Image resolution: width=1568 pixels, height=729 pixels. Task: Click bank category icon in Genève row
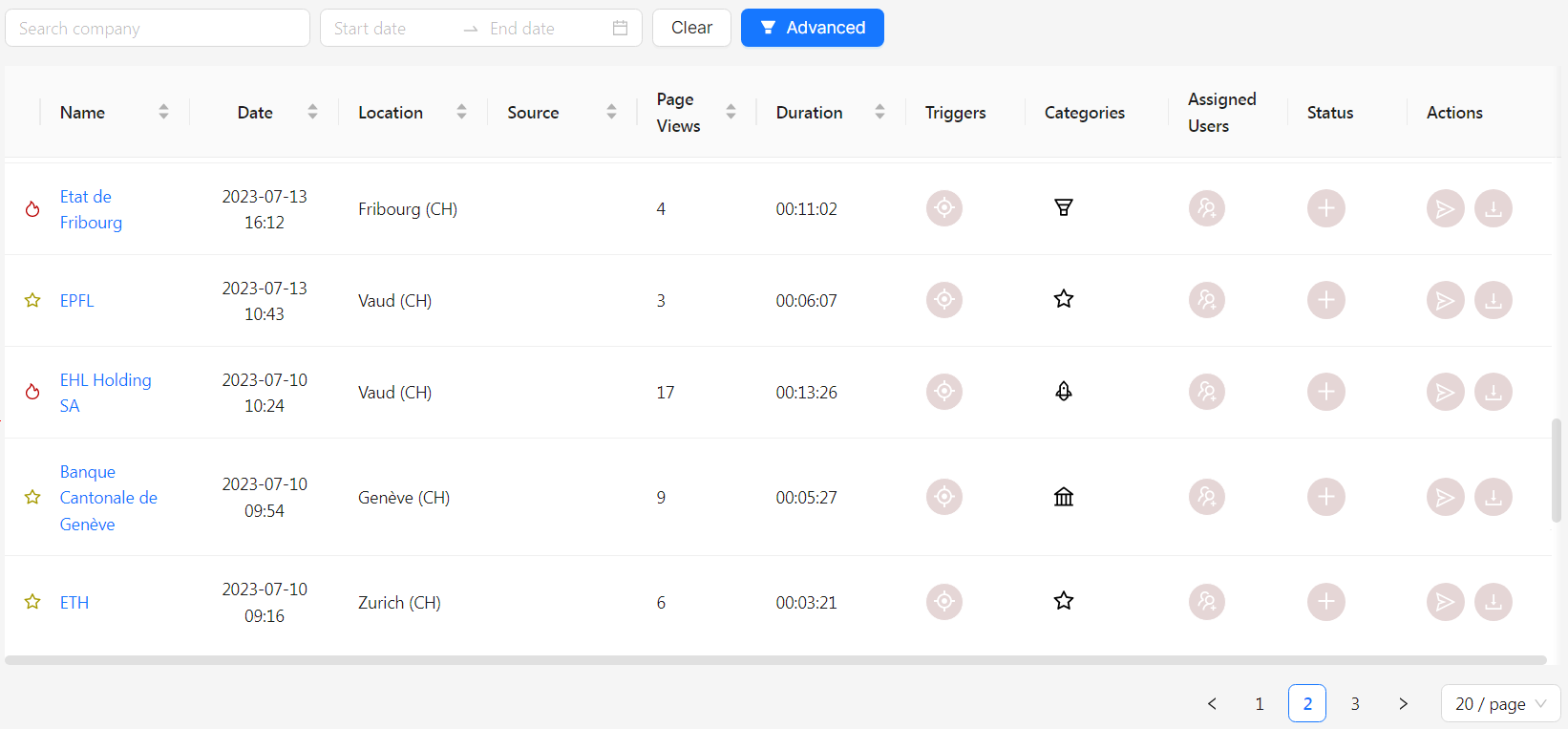point(1064,497)
